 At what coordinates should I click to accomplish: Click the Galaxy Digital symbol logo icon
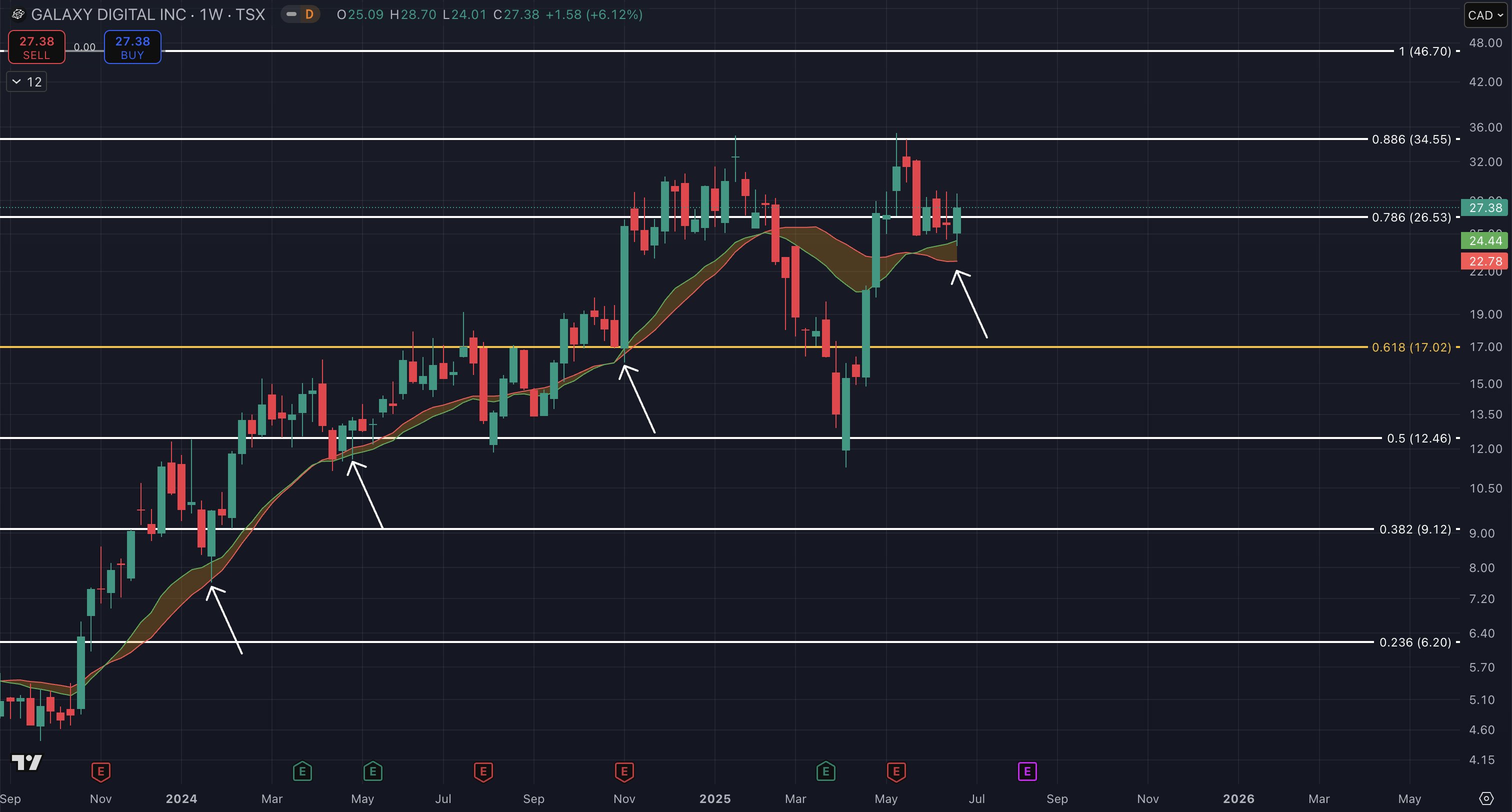(x=17, y=14)
